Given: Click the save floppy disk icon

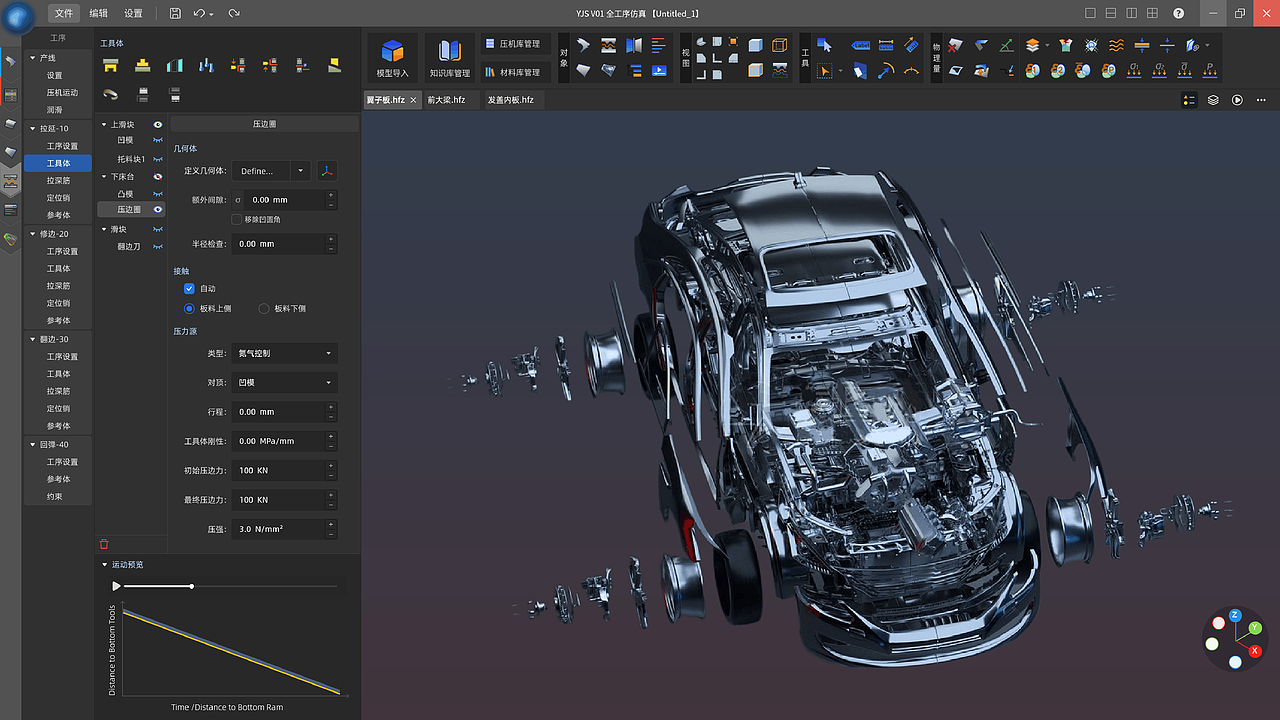Looking at the screenshot, I should point(175,13).
